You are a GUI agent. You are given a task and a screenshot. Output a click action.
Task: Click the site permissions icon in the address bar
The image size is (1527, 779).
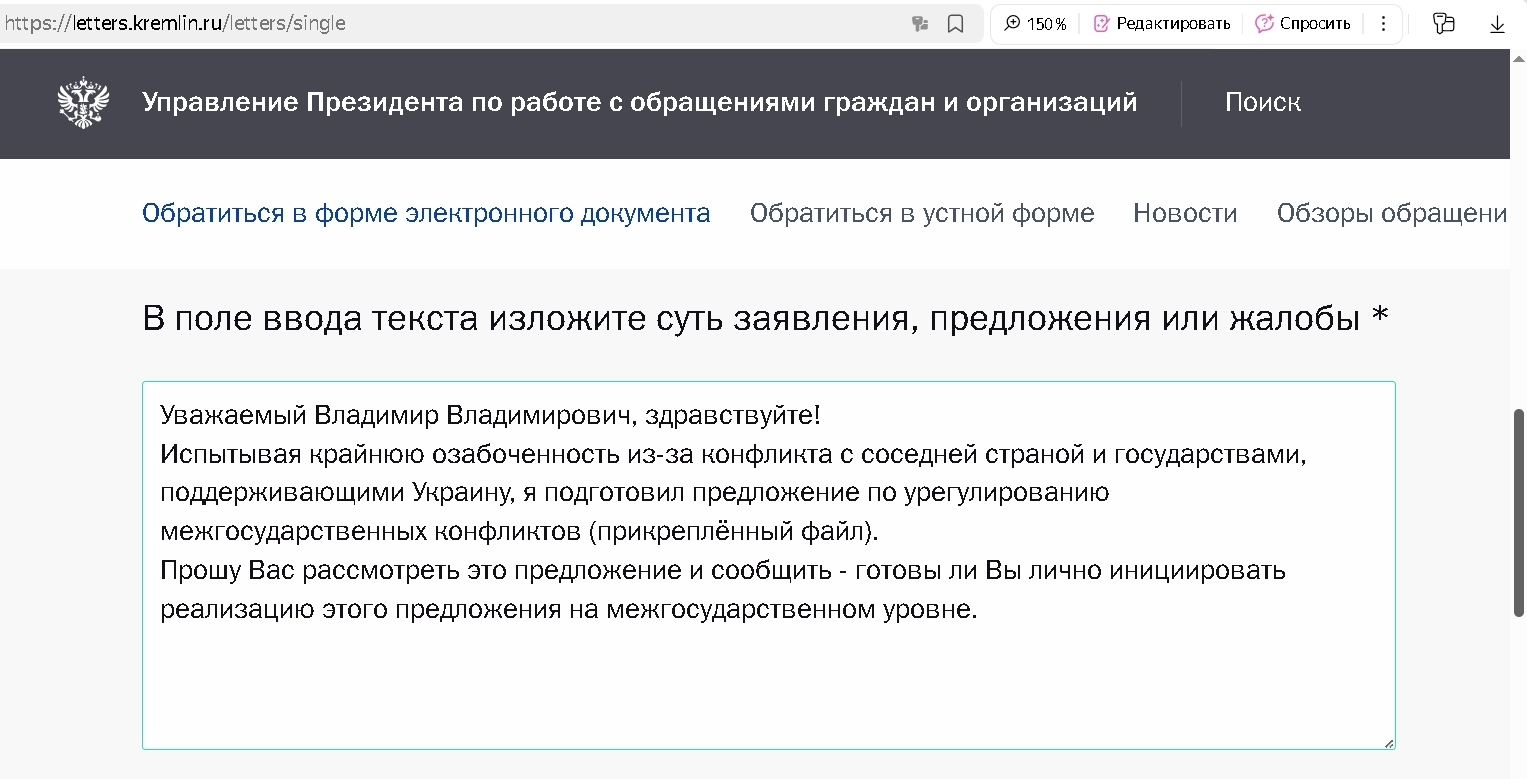pyautogui.click(x=919, y=23)
